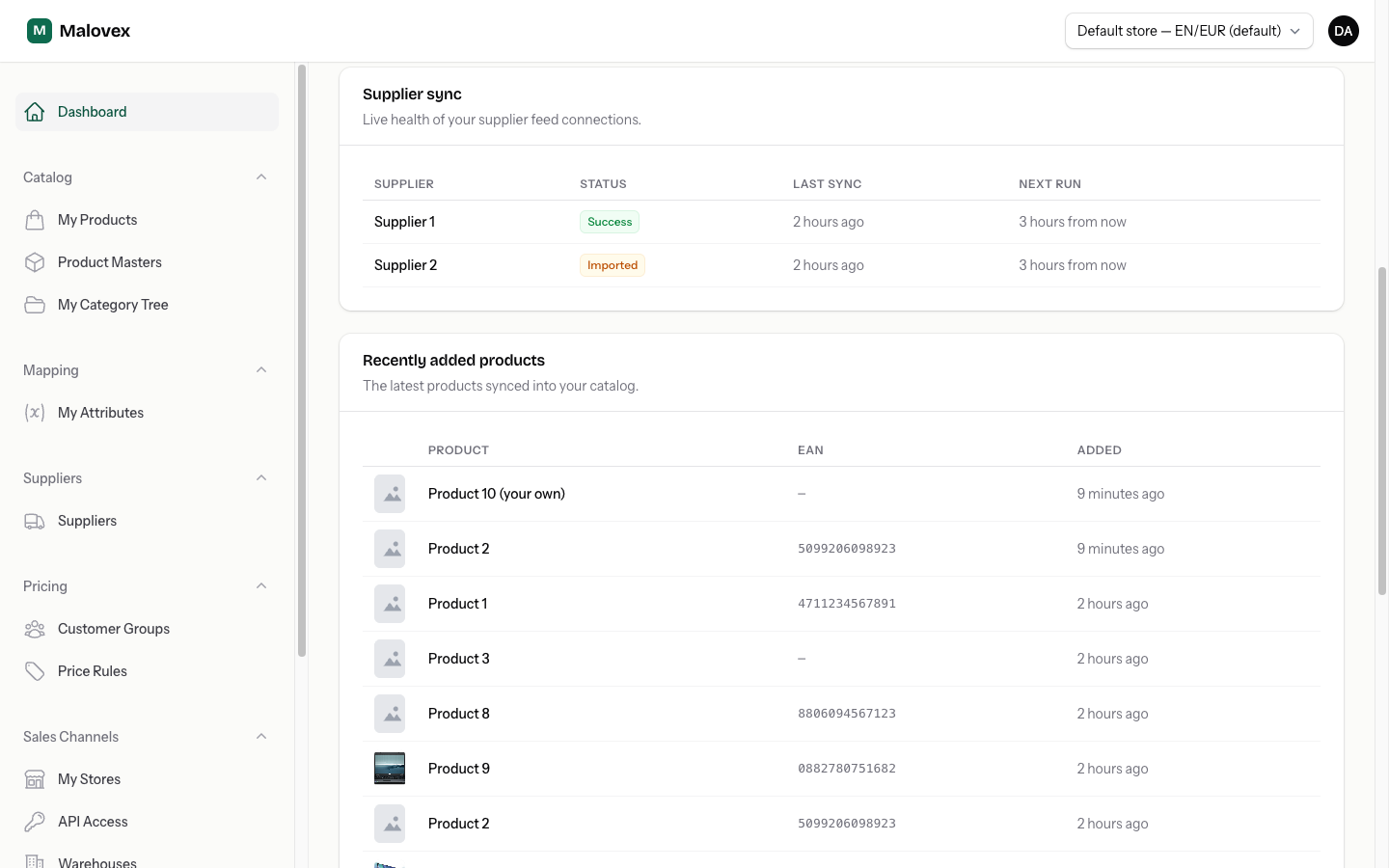Viewport: 1389px width, 868px height.
Task: Click the main page vertical scrollbar
Action: click(1381, 431)
